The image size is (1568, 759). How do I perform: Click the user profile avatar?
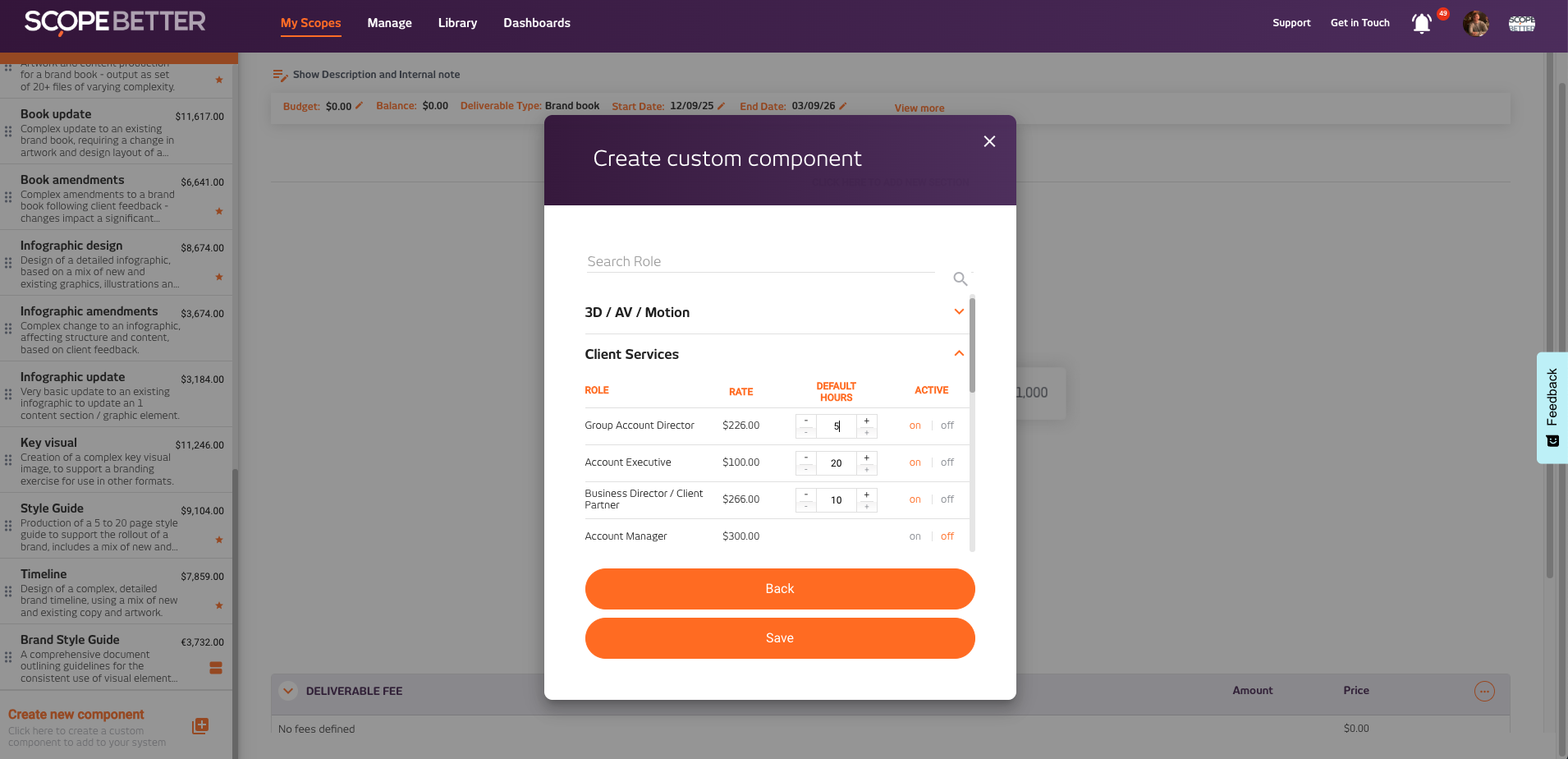[1475, 24]
